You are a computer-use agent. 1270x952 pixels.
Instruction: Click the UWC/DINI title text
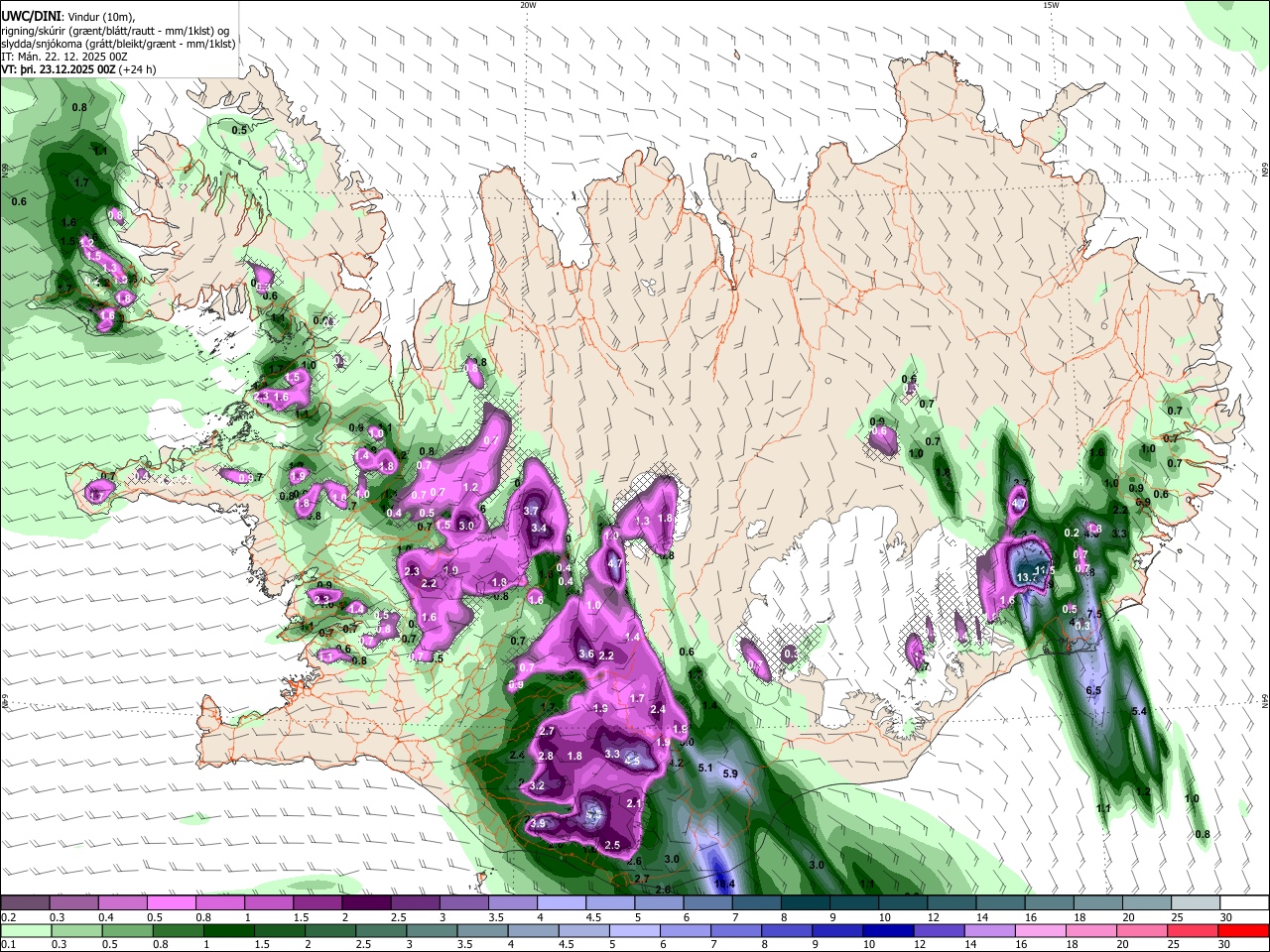(x=31, y=15)
